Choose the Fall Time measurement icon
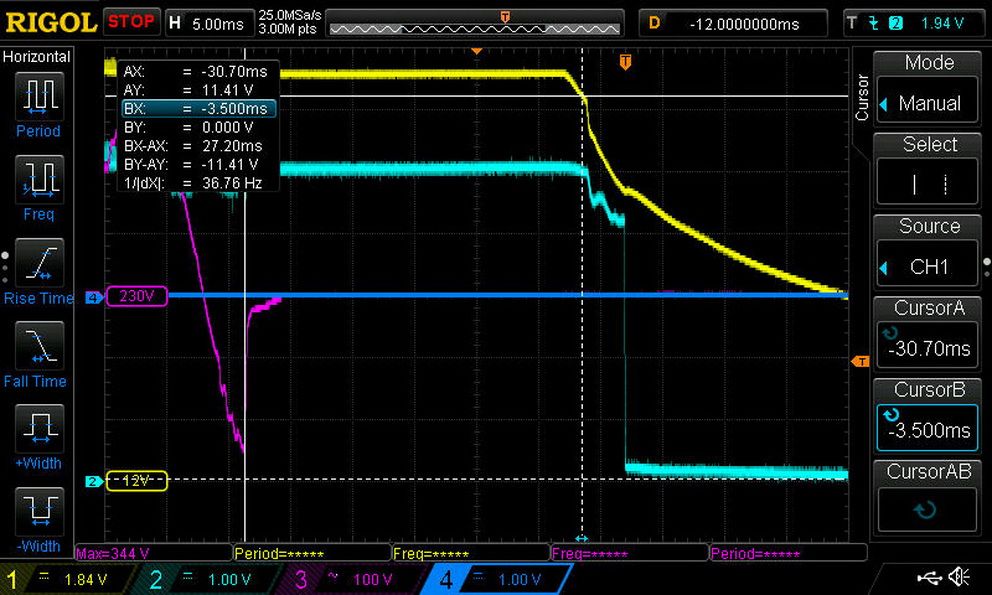The height and width of the screenshot is (595, 992). tap(39, 346)
